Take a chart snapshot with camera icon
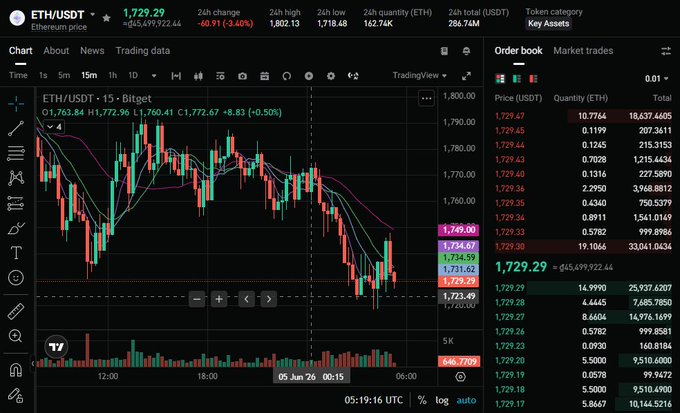This screenshot has height=413, width=680. [242, 76]
